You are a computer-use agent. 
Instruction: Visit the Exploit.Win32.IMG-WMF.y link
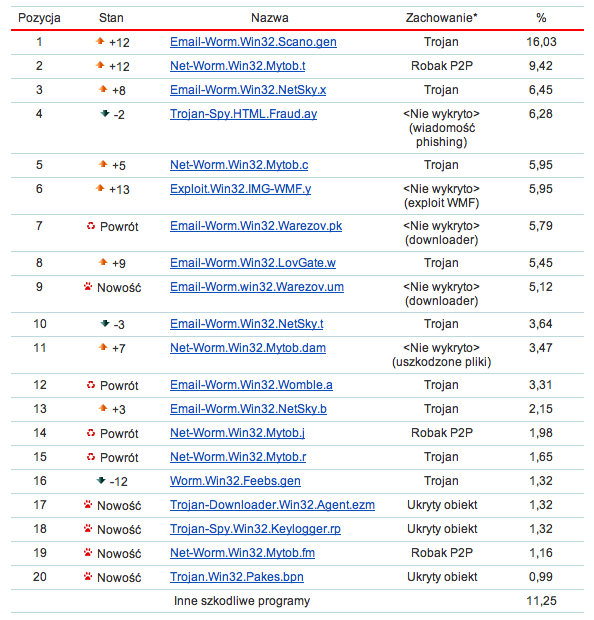[x=240, y=189]
